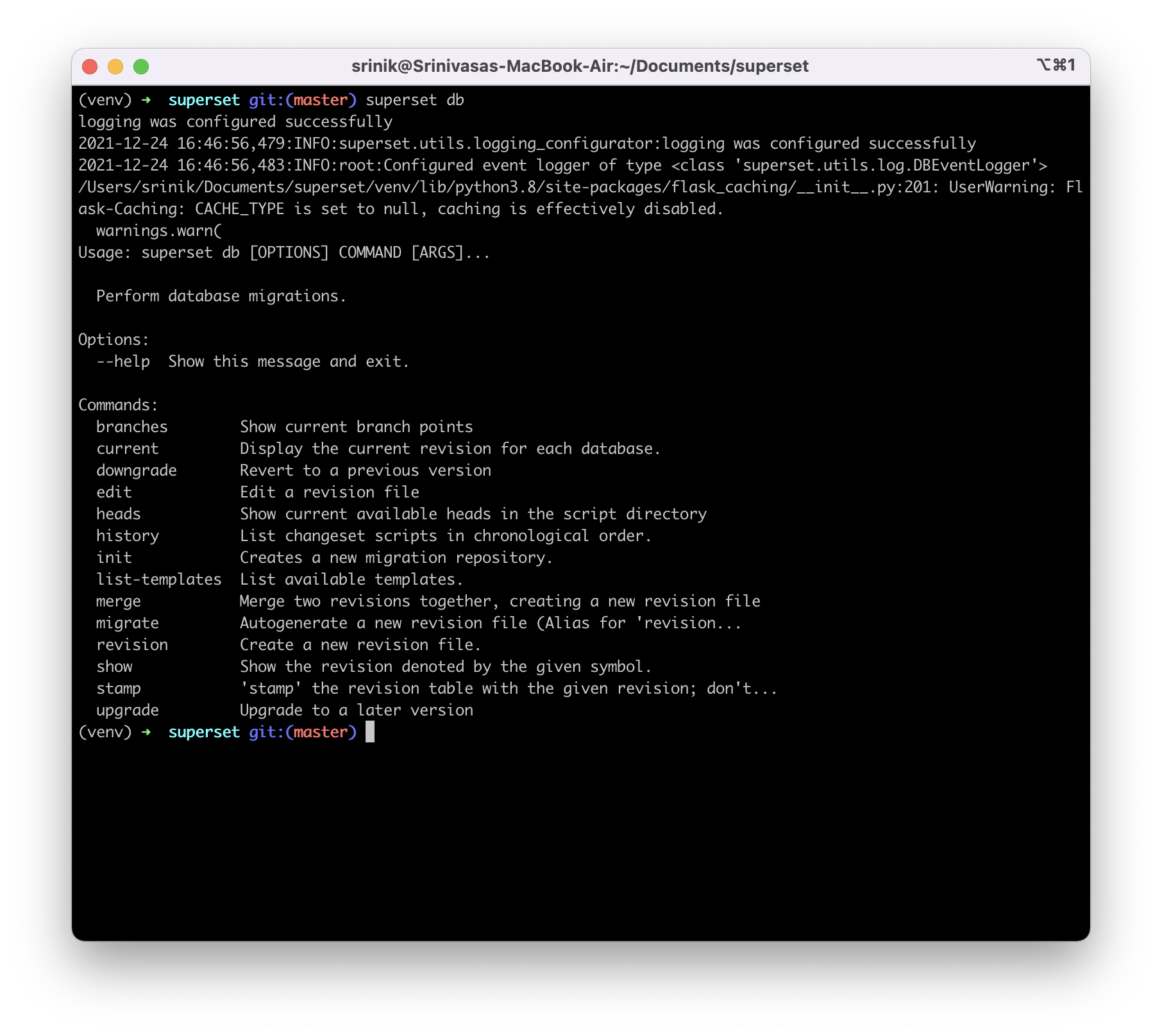Click the 'show' command name
The height and width of the screenshot is (1036, 1162).
click(114, 667)
